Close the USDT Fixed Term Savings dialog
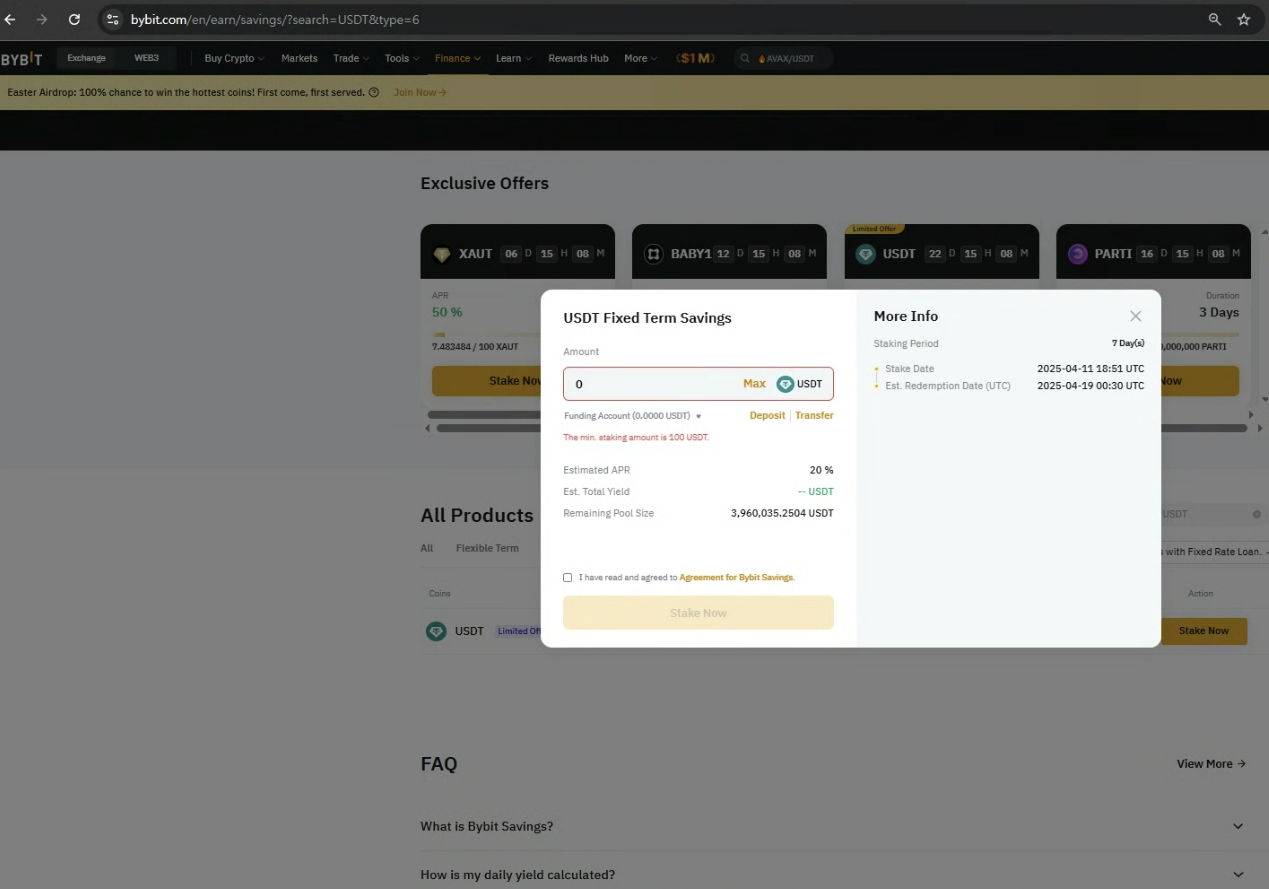The width and height of the screenshot is (1269, 889). point(1135,316)
